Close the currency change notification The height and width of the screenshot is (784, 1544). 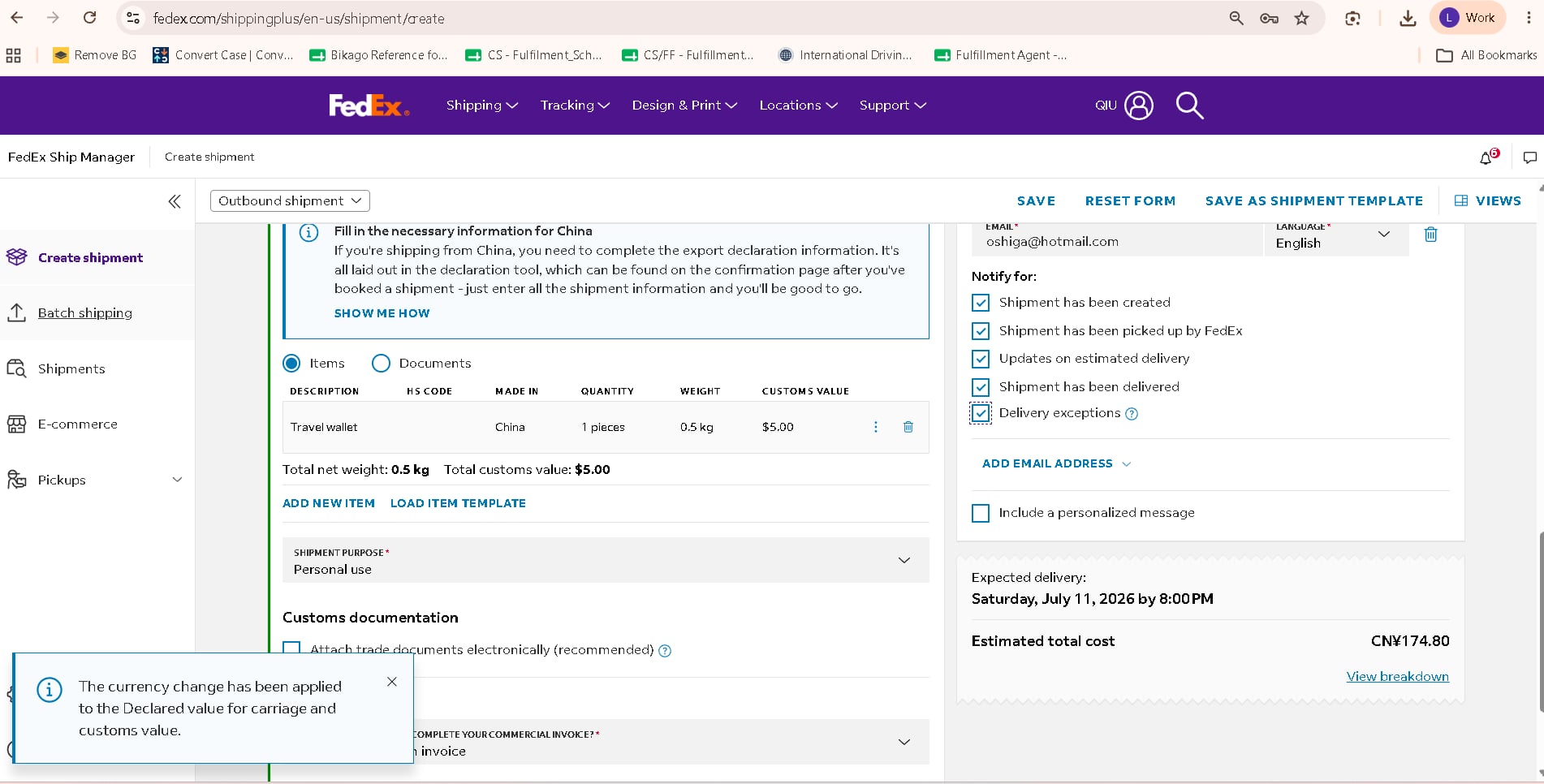(x=392, y=682)
